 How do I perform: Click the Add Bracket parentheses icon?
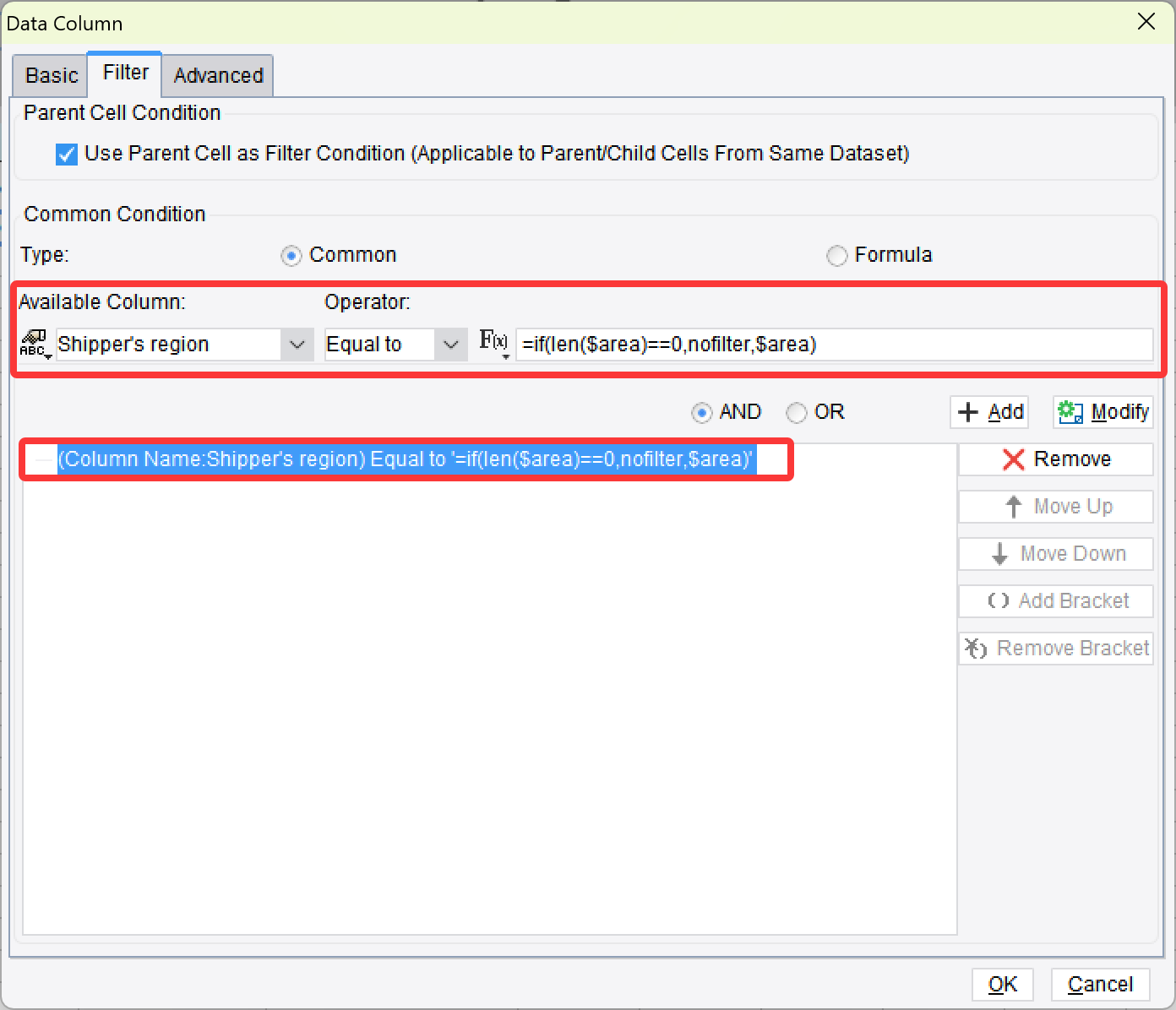tap(998, 600)
